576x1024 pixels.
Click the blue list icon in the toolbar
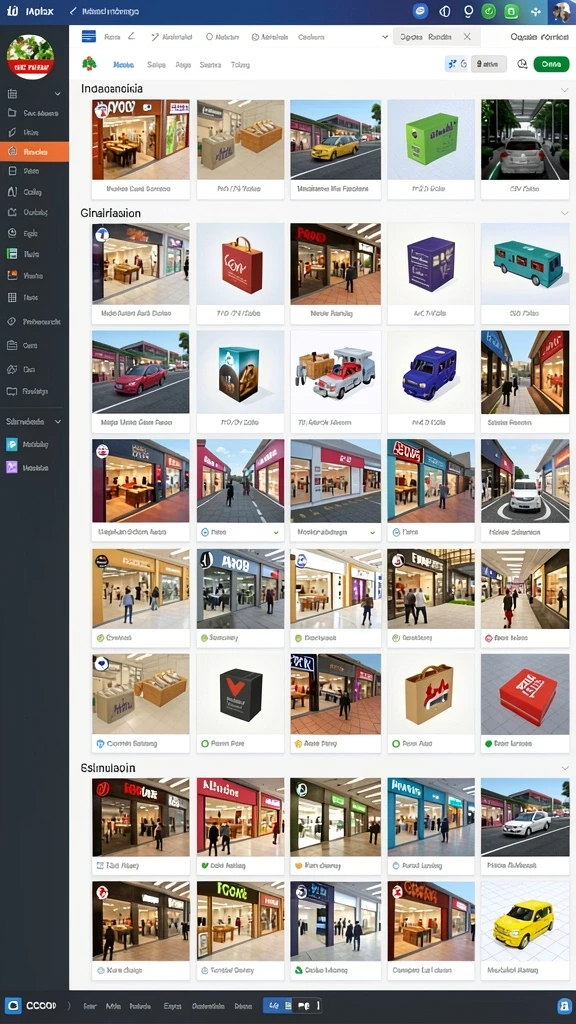coord(89,37)
